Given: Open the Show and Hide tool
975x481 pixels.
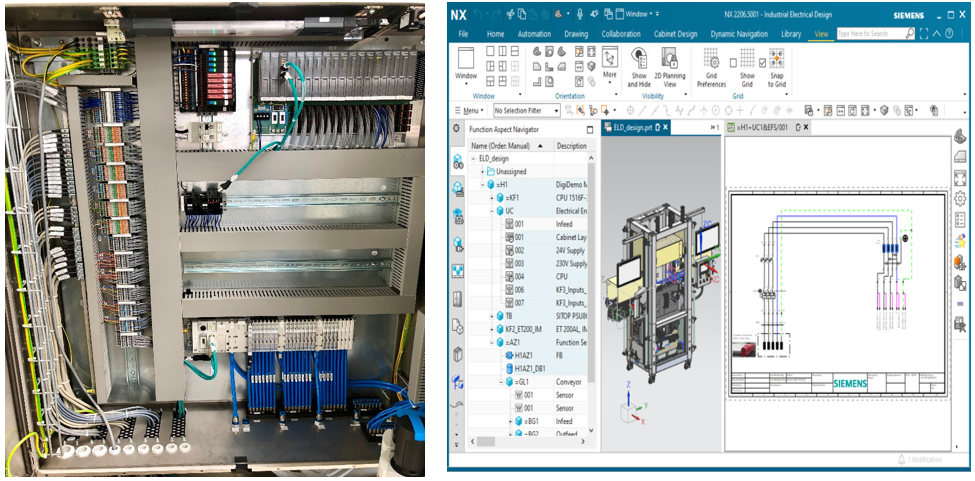Looking at the screenshot, I should (x=639, y=67).
